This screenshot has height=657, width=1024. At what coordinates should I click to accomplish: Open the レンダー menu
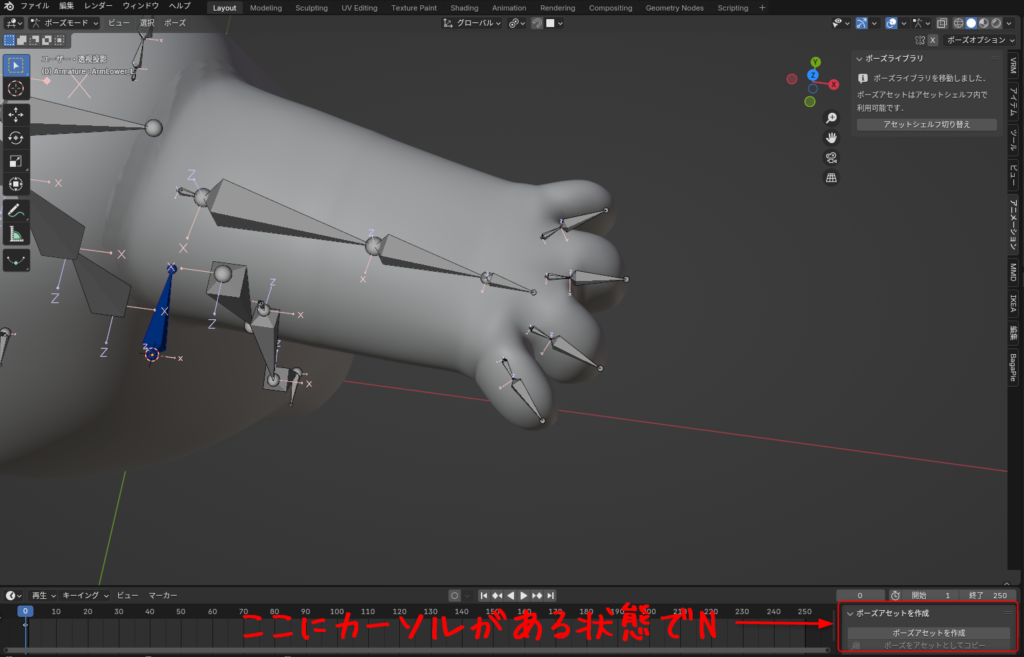click(x=98, y=7)
